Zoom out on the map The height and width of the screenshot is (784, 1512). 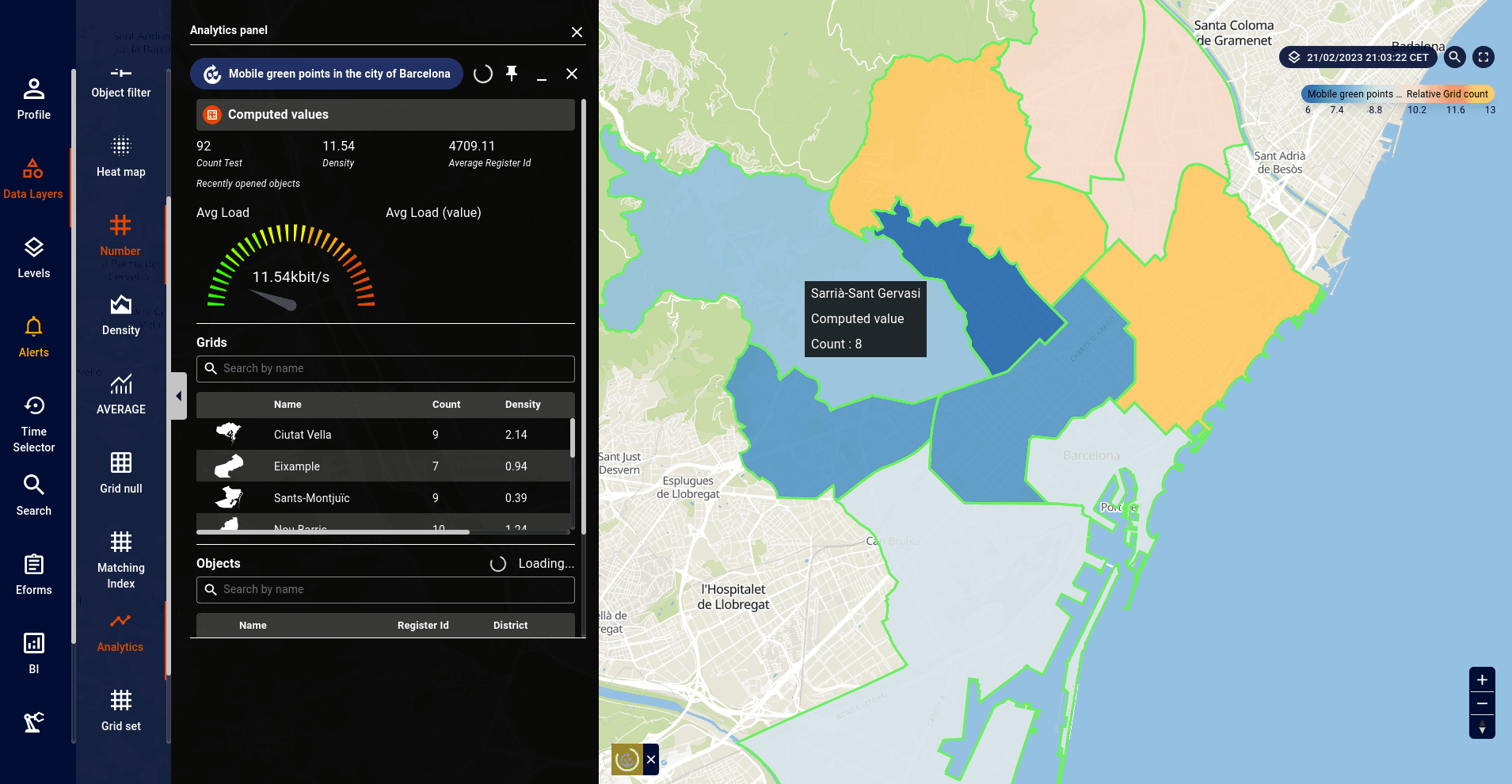(1482, 703)
